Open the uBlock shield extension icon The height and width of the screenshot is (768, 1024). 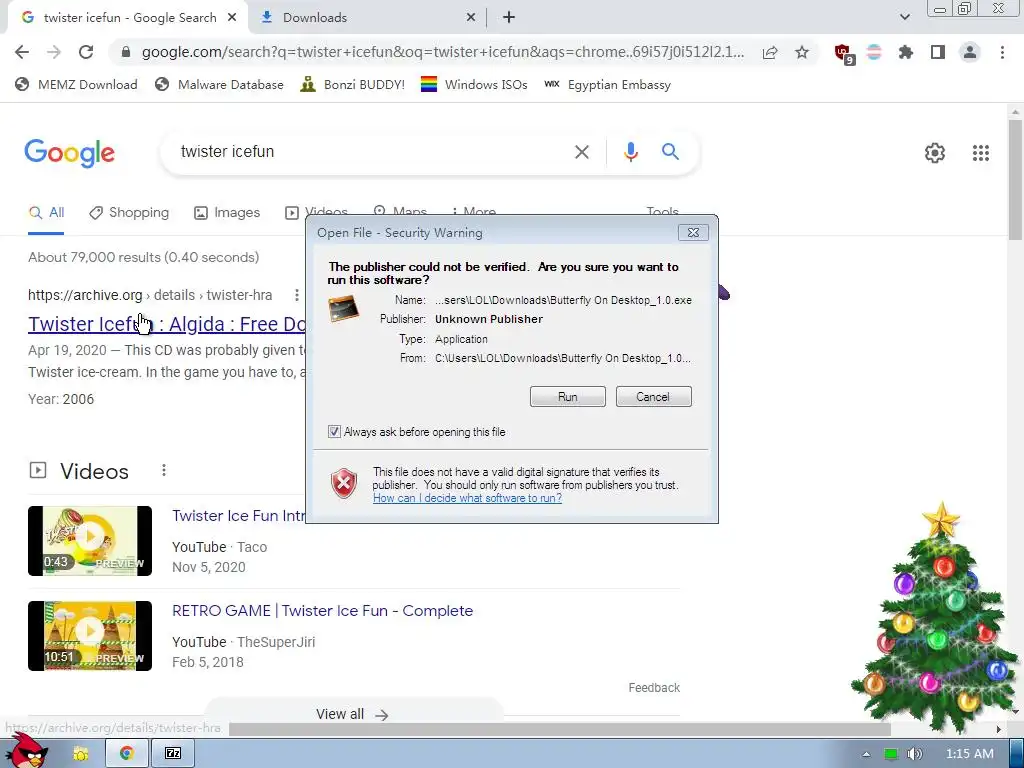point(844,54)
